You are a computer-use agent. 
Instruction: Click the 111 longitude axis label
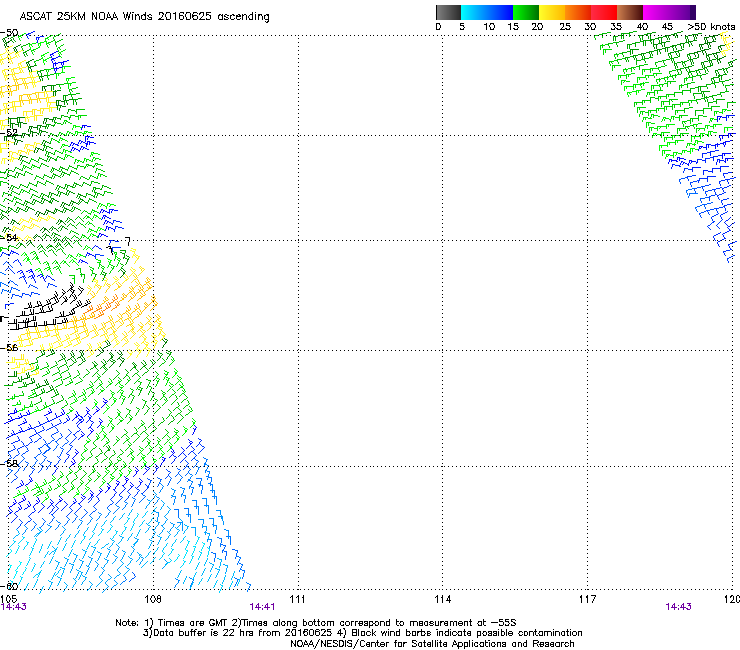(x=297, y=599)
